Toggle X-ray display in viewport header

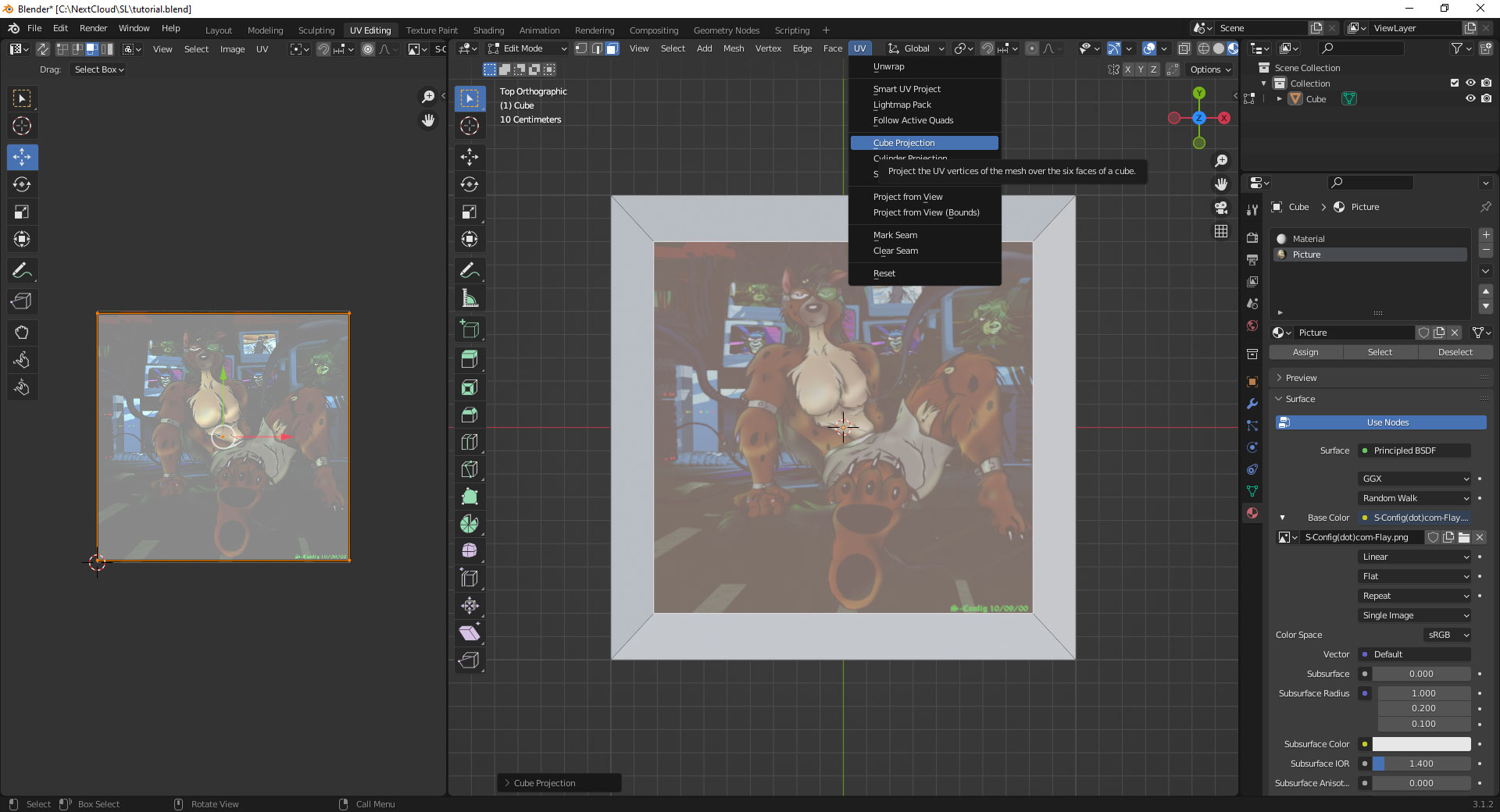point(1184,48)
